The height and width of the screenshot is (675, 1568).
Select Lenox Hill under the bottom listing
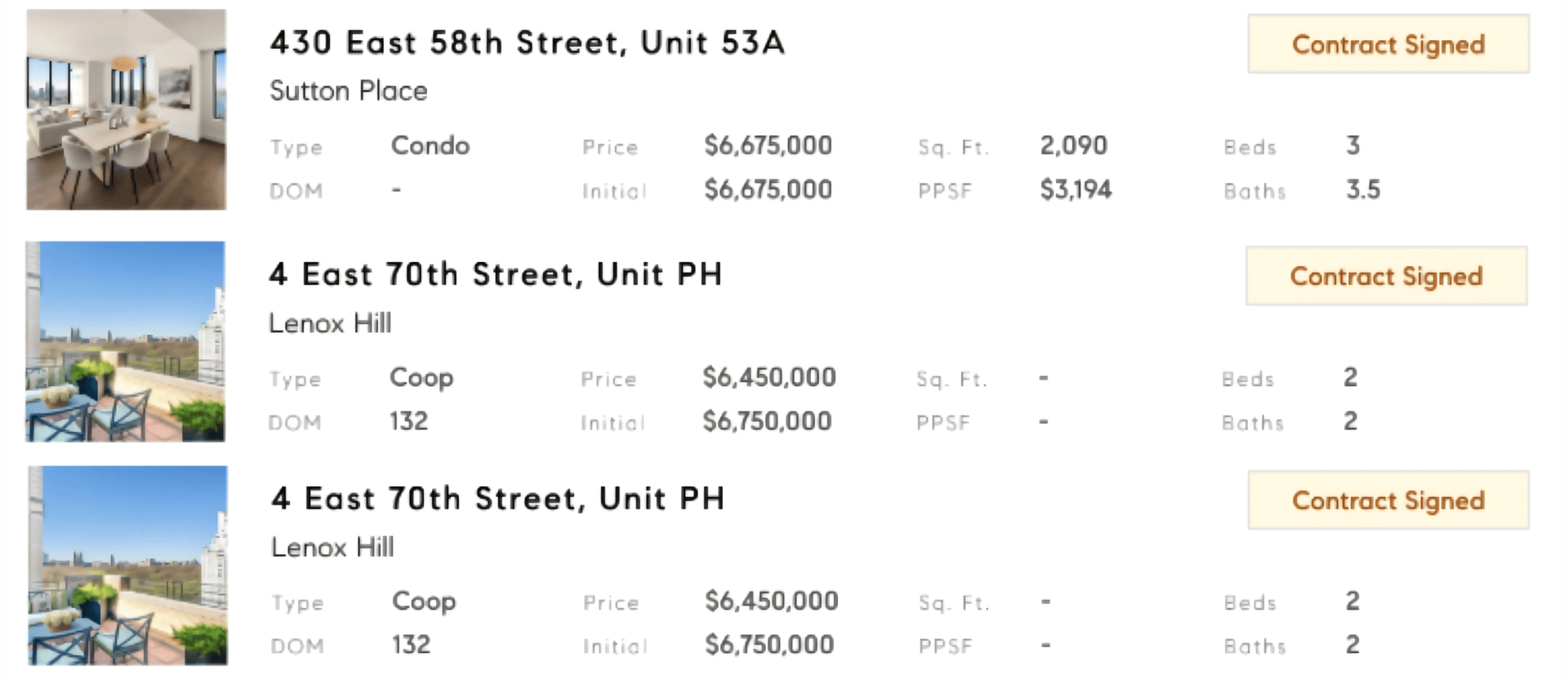point(332,547)
